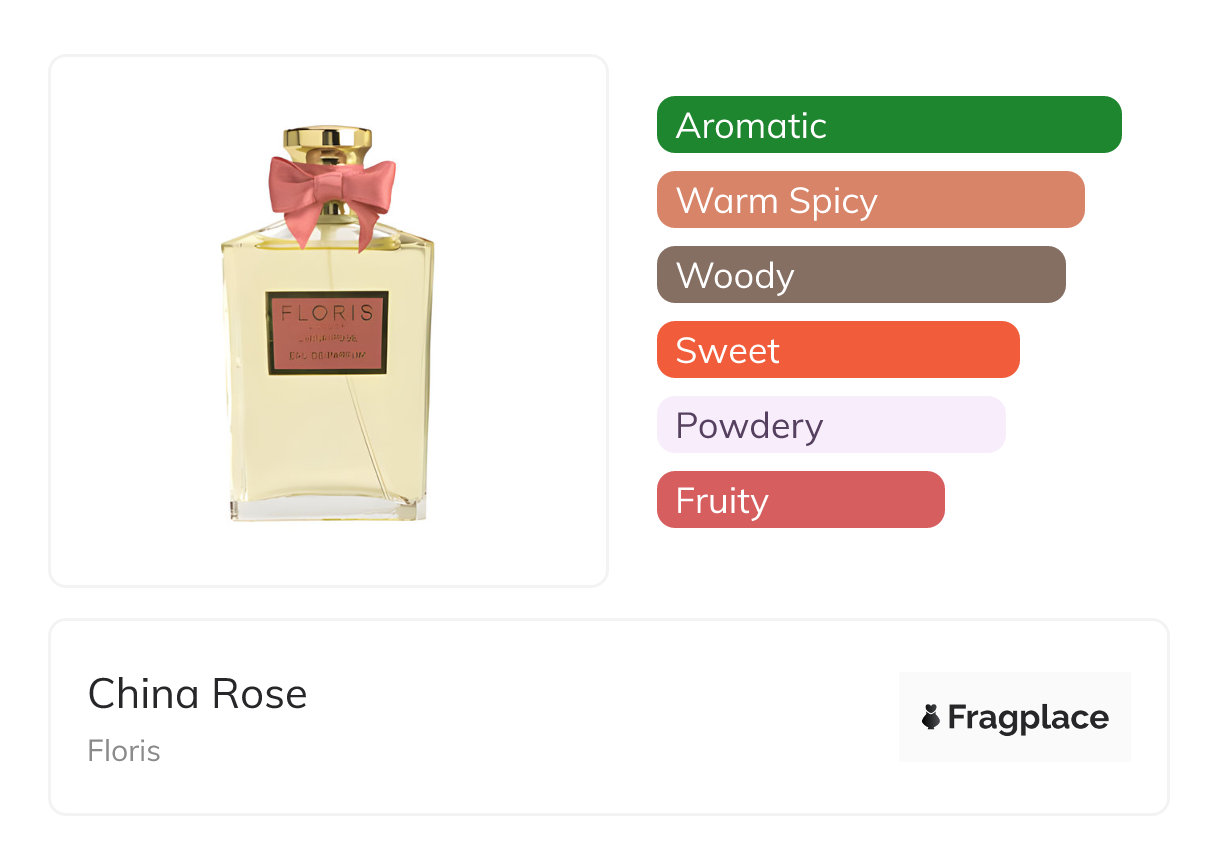Click the FLORIS text on the bottle label
This screenshot has width=1218, height=864.
click(327, 312)
